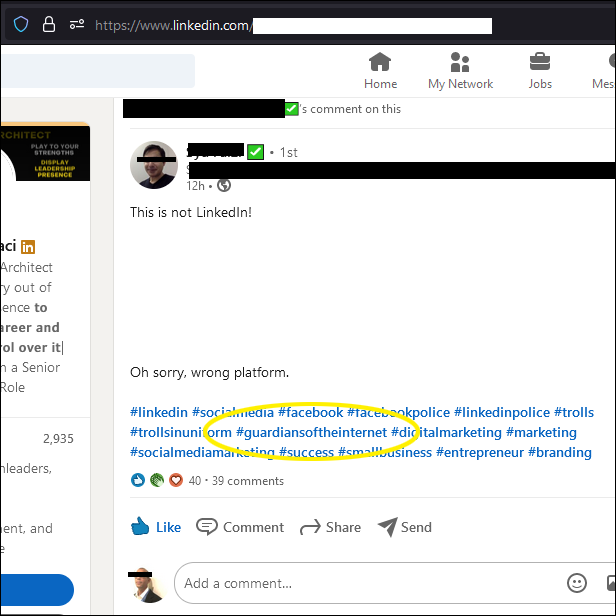Open the #guardiansoftheinternet hashtag
616x616 pixels.
(311, 432)
